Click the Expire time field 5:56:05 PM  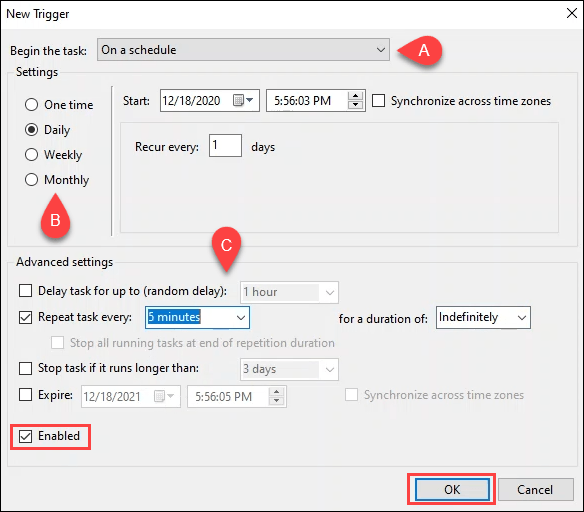(237, 396)
